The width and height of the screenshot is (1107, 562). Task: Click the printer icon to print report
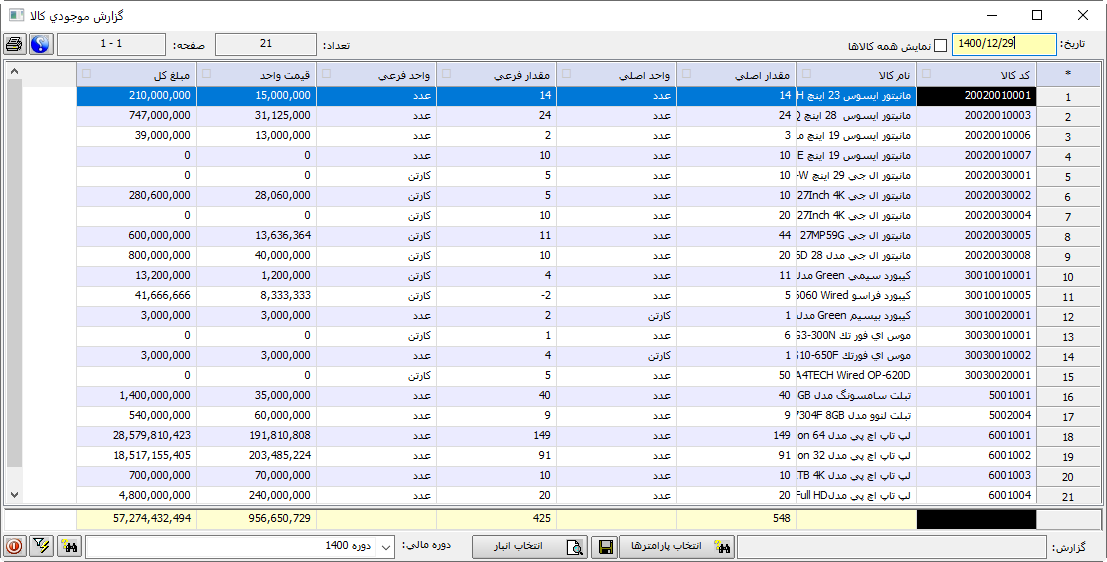(x=14, y=45)
